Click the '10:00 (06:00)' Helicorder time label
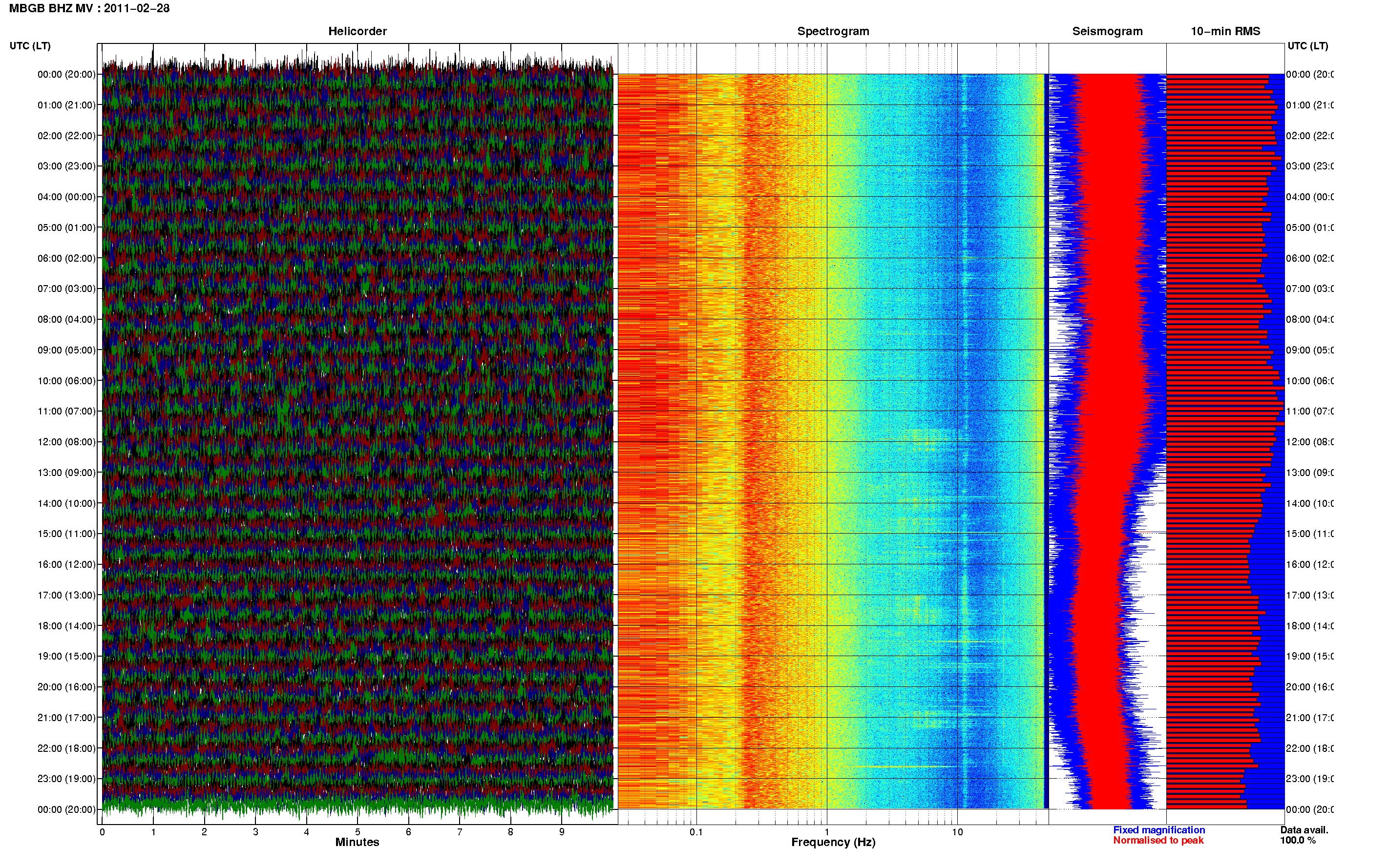Screen dimensions: 1389x868 point(66,381)
